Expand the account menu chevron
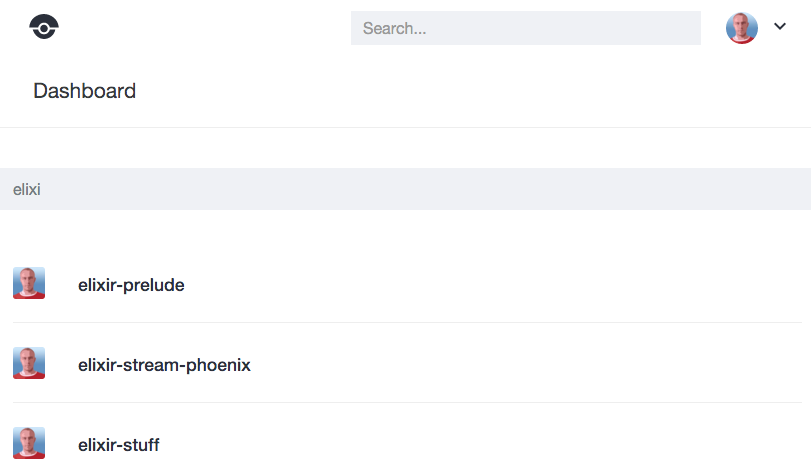811x469 pixels. tap(780, 26)
